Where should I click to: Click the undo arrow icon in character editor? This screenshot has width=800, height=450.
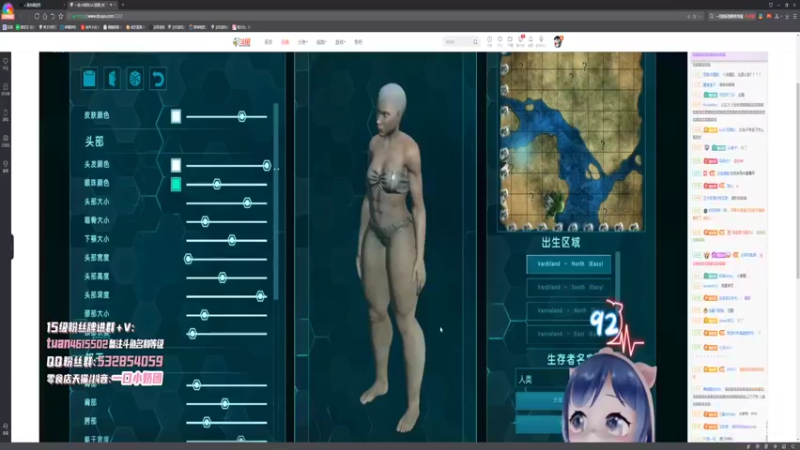click(158, 79)
